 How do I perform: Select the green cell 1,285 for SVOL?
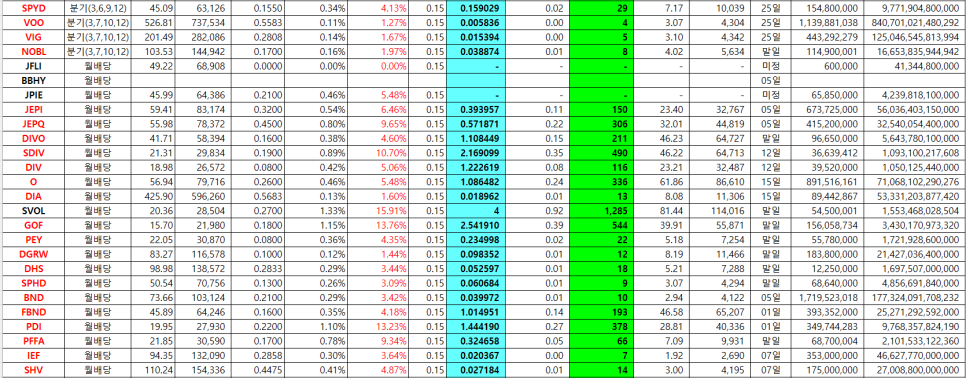click(x=601, y=211)
